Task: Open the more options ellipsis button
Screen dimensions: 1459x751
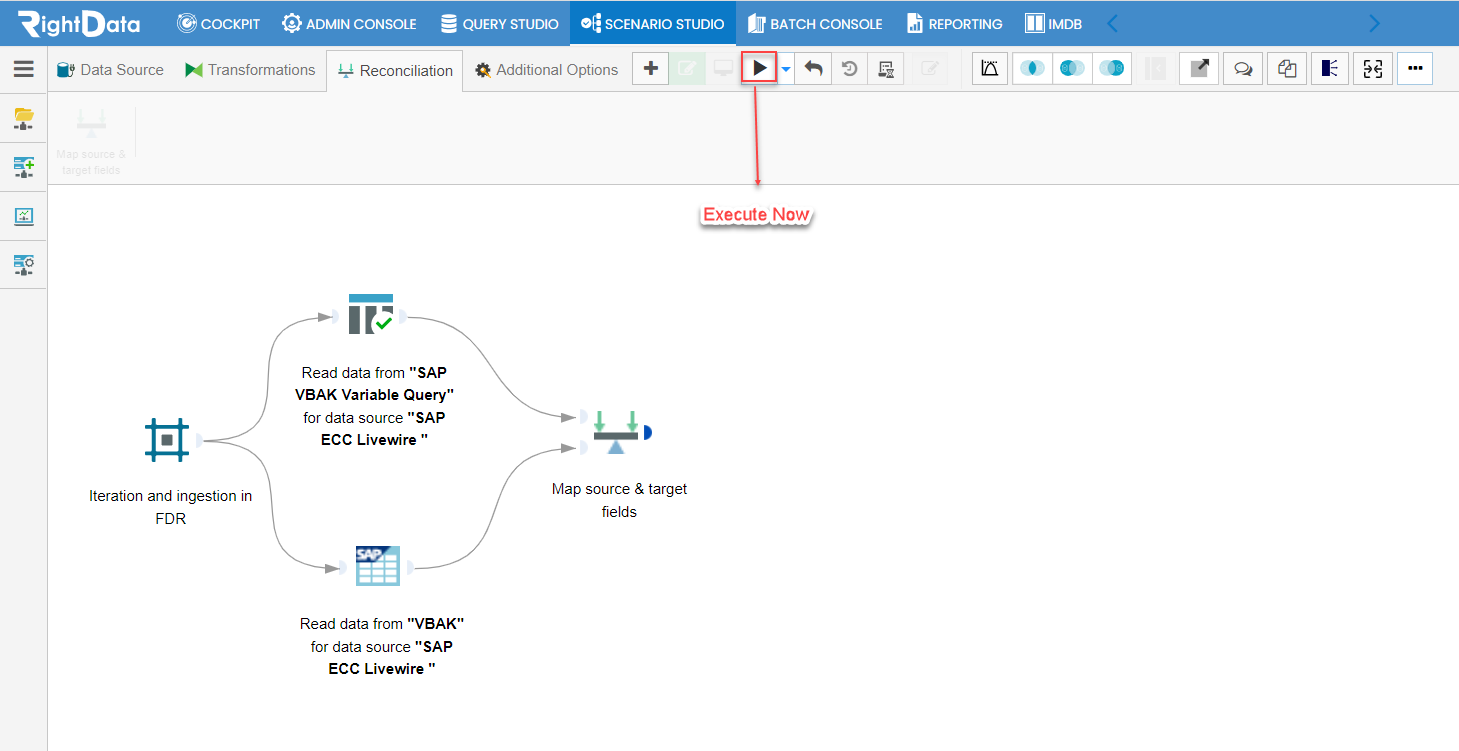Action: pos(1415,69)
